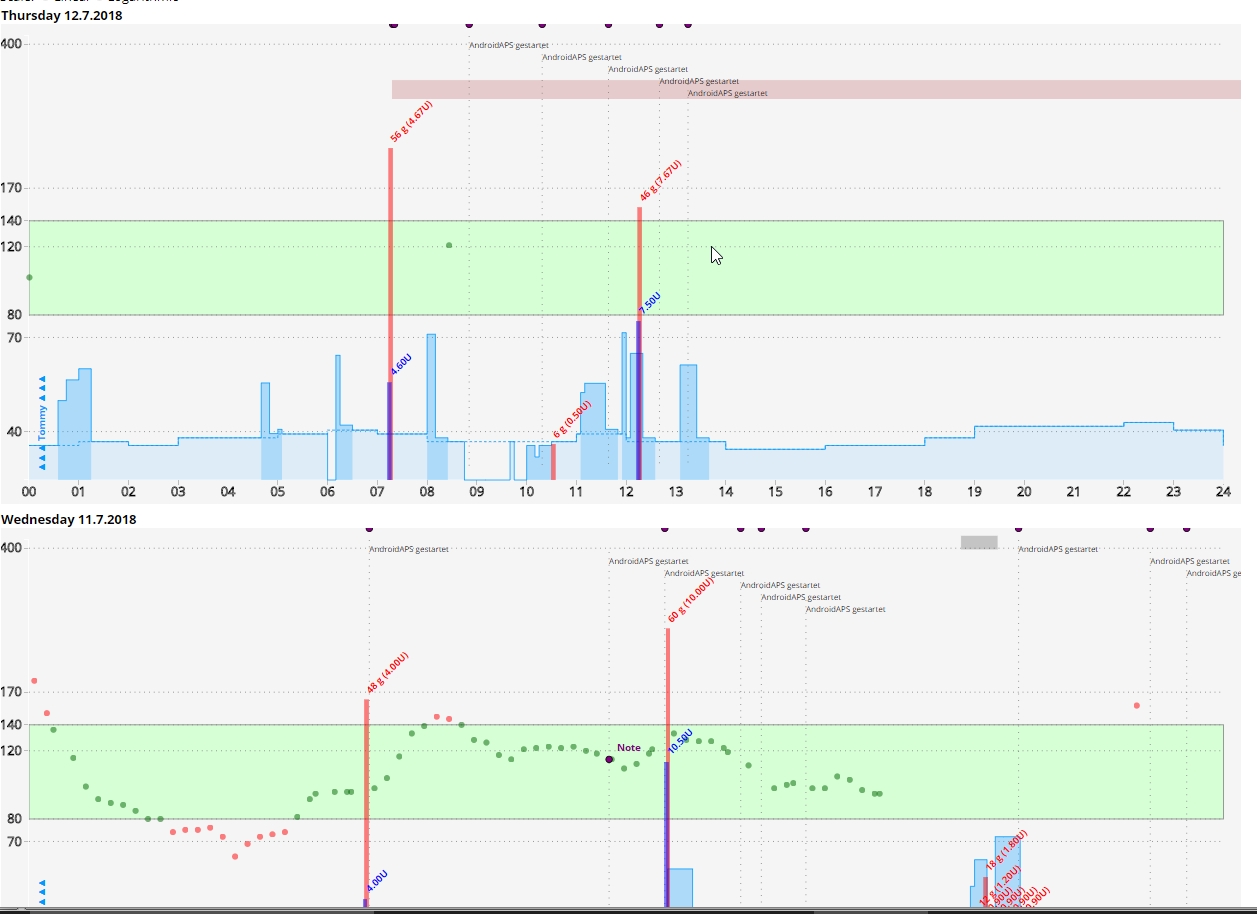
Task: Select the pink glucose dot after 22:00 Wednesday
Action: [1137, 705]
